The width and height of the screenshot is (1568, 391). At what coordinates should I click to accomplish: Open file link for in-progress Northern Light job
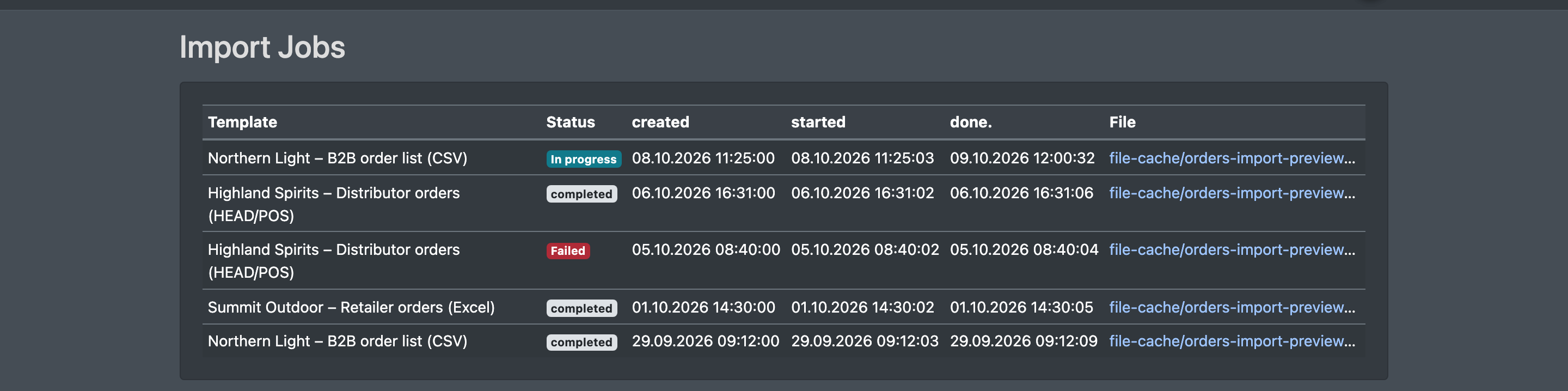tap(1232, 158)
